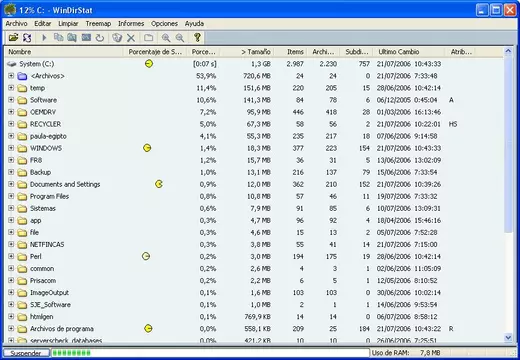Click the 'Uso de RAM' status text

click(x=390, y=353)
